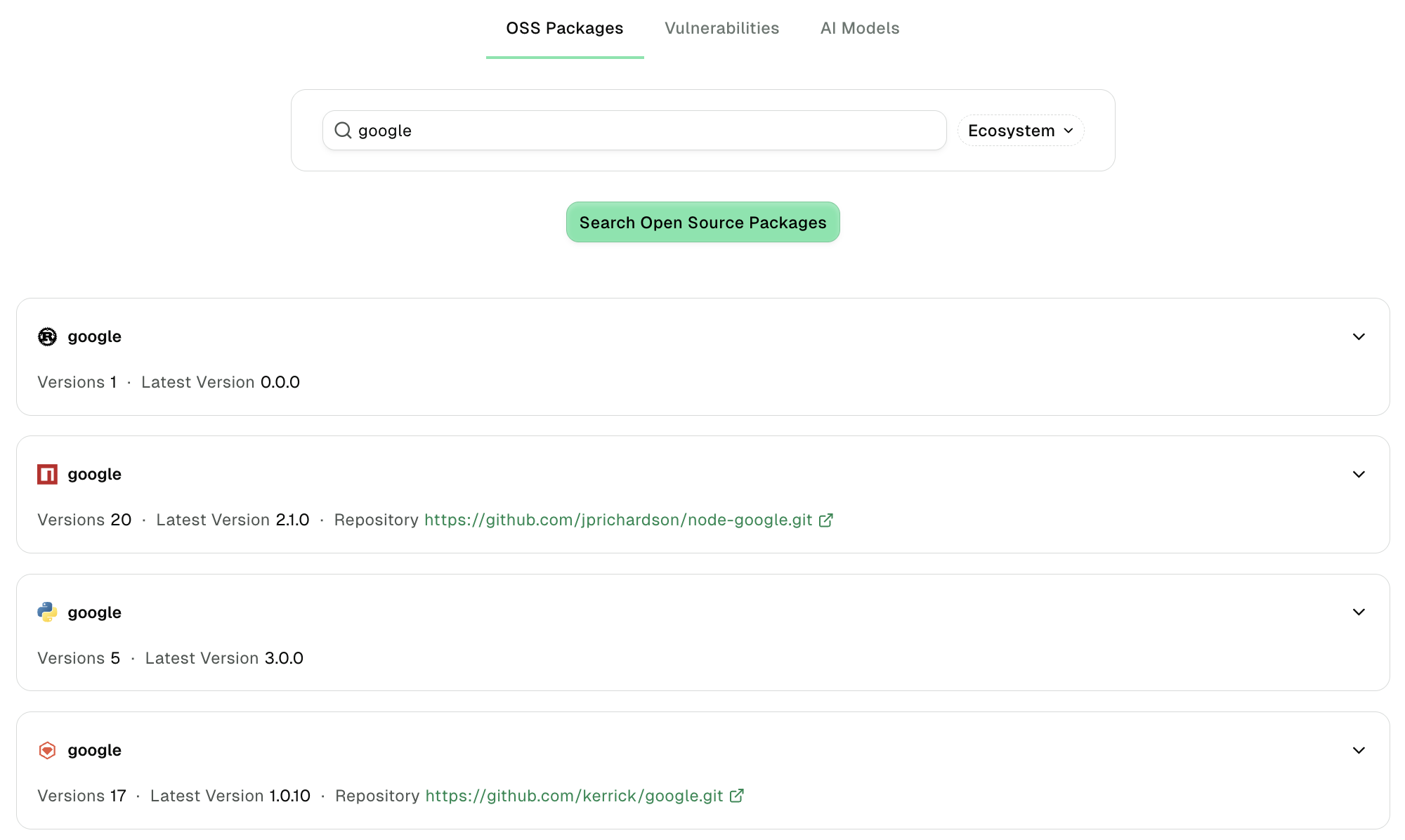Focus the search field containing google
1405x840 pixels.
coord(634,130)
